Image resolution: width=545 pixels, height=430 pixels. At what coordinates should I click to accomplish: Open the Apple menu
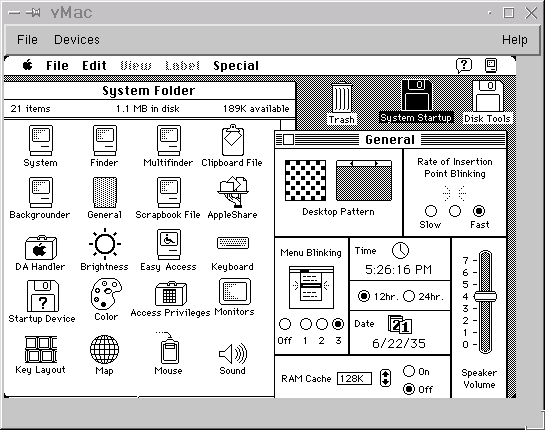click(28, 65)
